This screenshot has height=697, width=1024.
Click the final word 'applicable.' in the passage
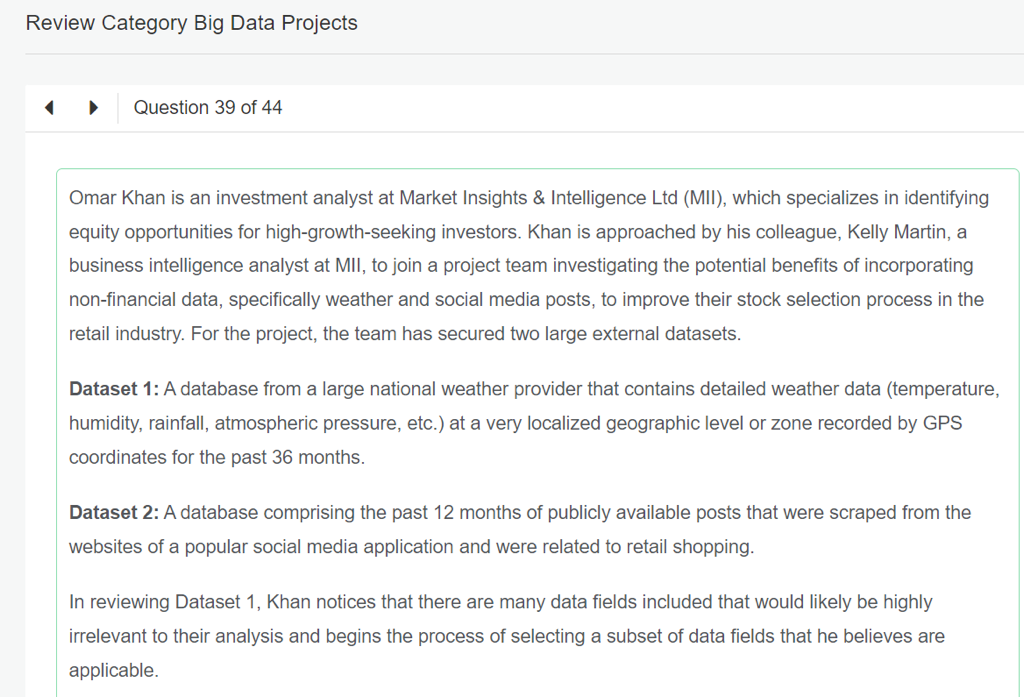113,670
